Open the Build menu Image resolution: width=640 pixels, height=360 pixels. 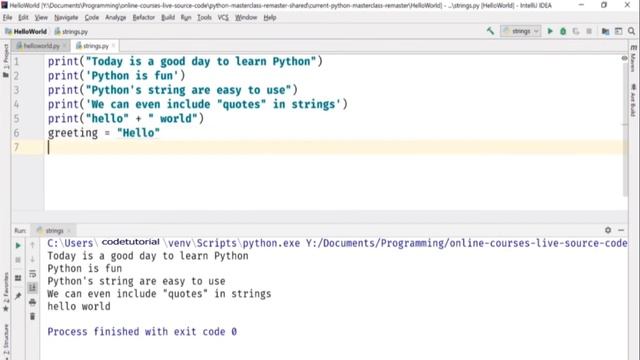tap(168, 18)
